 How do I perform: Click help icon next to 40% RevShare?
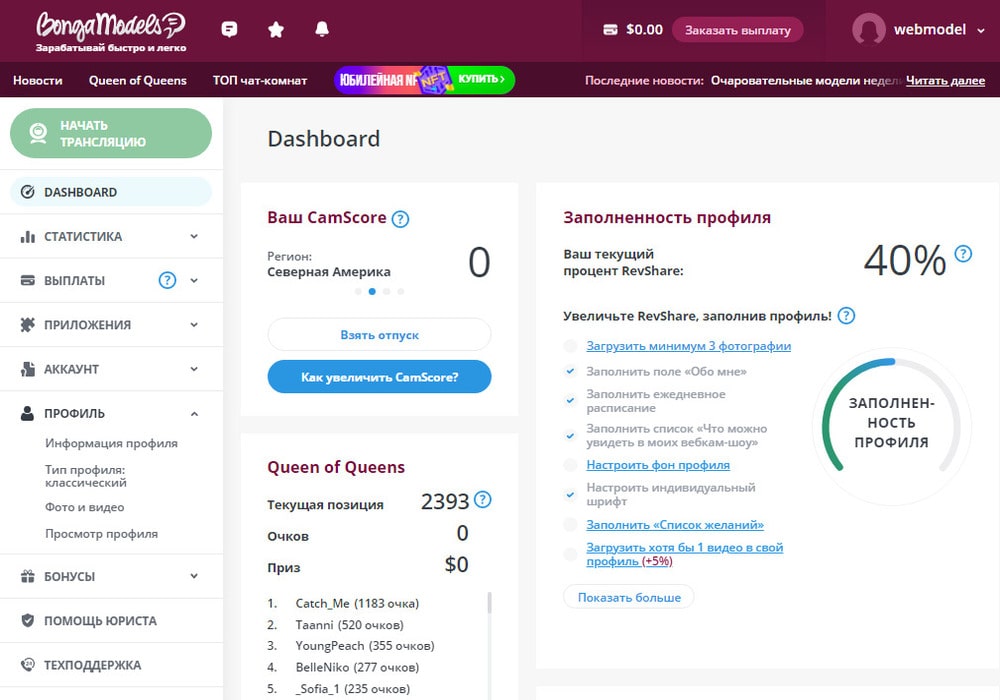click(963, 254)
